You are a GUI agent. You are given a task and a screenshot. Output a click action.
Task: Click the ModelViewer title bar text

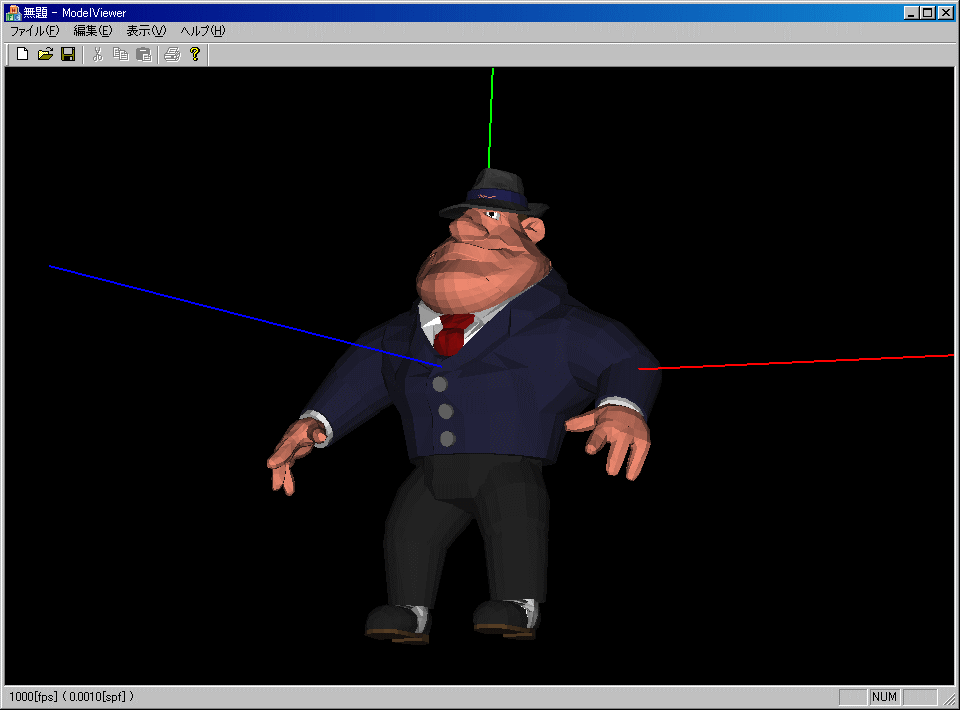pos(75,12)
